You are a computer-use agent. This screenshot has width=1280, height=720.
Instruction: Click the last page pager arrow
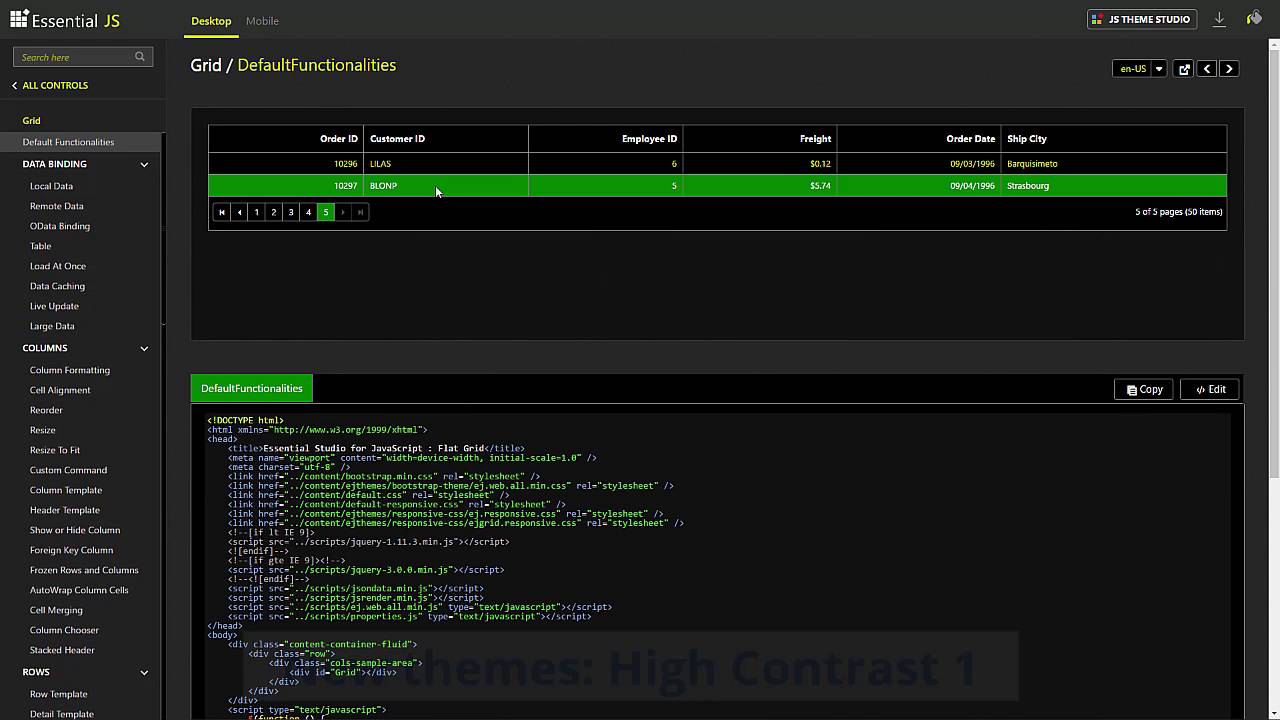click(360, 212)
